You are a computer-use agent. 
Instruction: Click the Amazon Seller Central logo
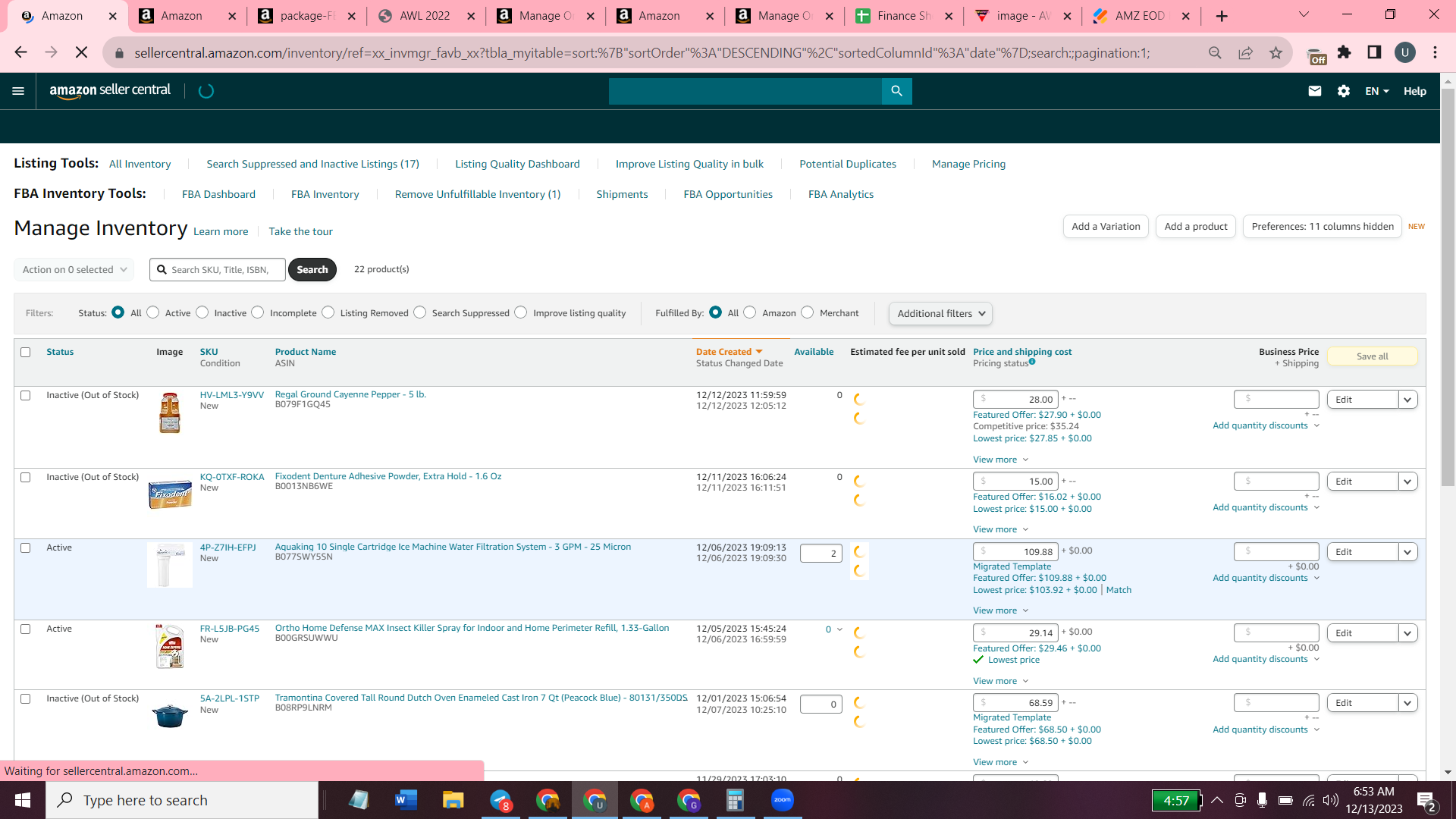click(110, 90)
